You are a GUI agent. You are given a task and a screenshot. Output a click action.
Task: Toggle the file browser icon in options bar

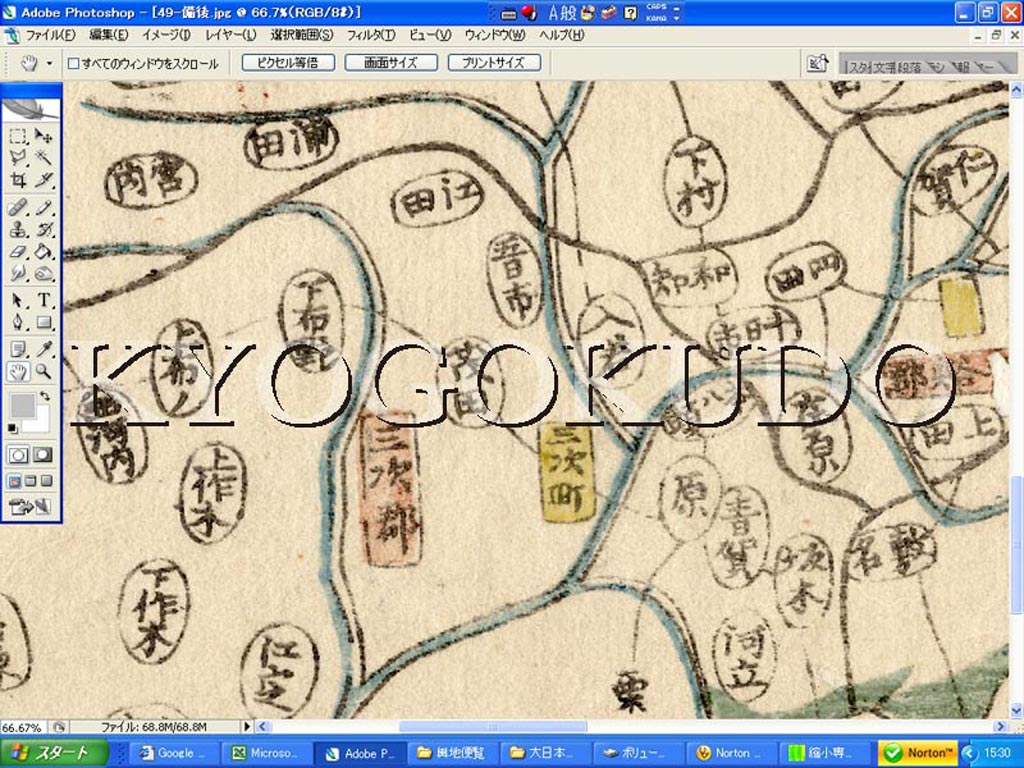818,63
